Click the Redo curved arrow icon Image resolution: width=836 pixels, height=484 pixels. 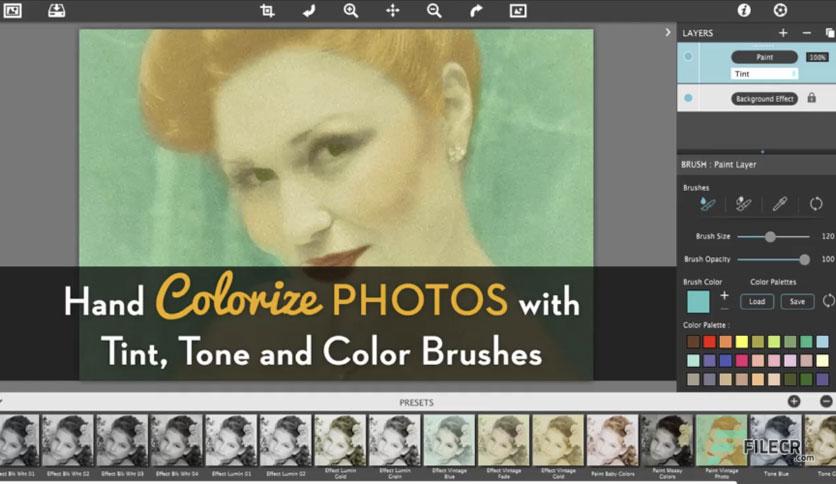pyautogui.click(x=476, y=11)
